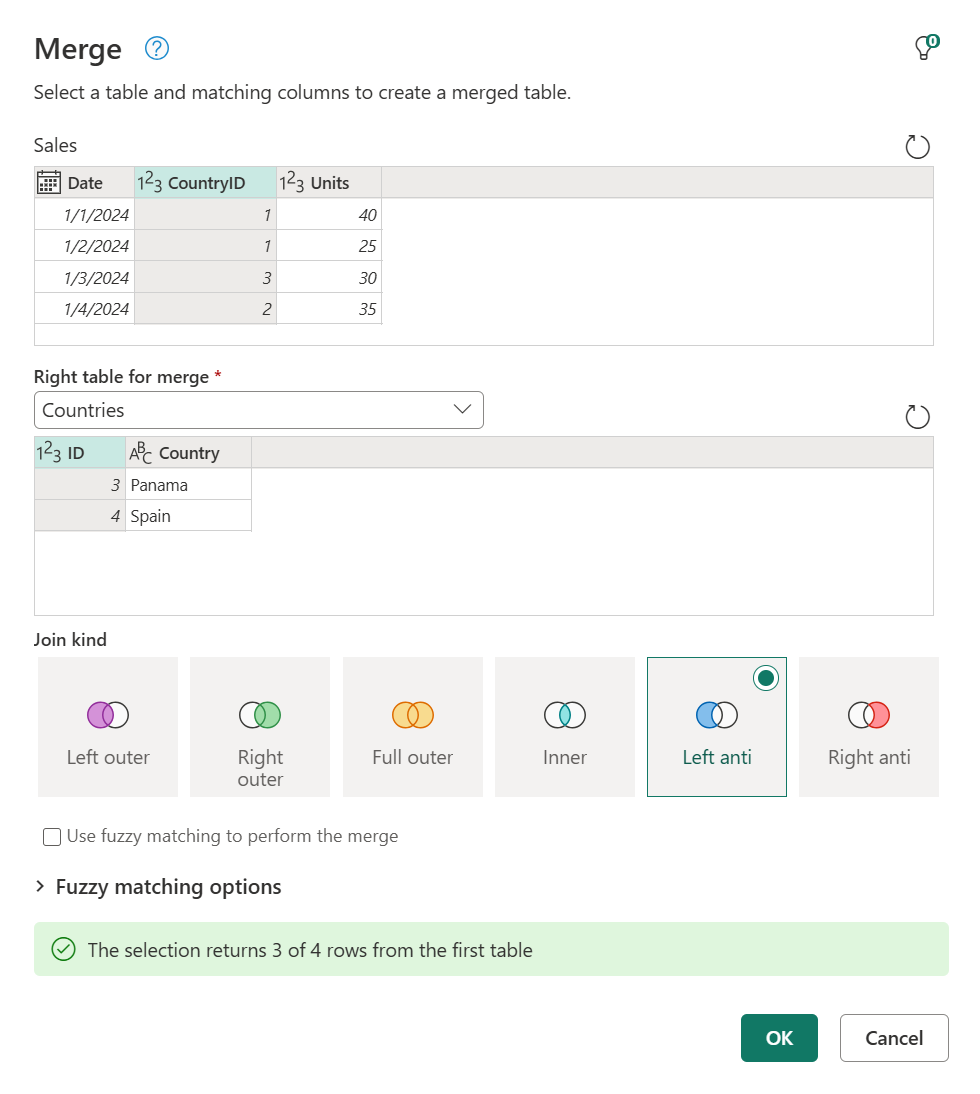This screenshot has width=980, height=1094.
Task: Click the calendar icon on the Date column
Action: tap(47, 182)
